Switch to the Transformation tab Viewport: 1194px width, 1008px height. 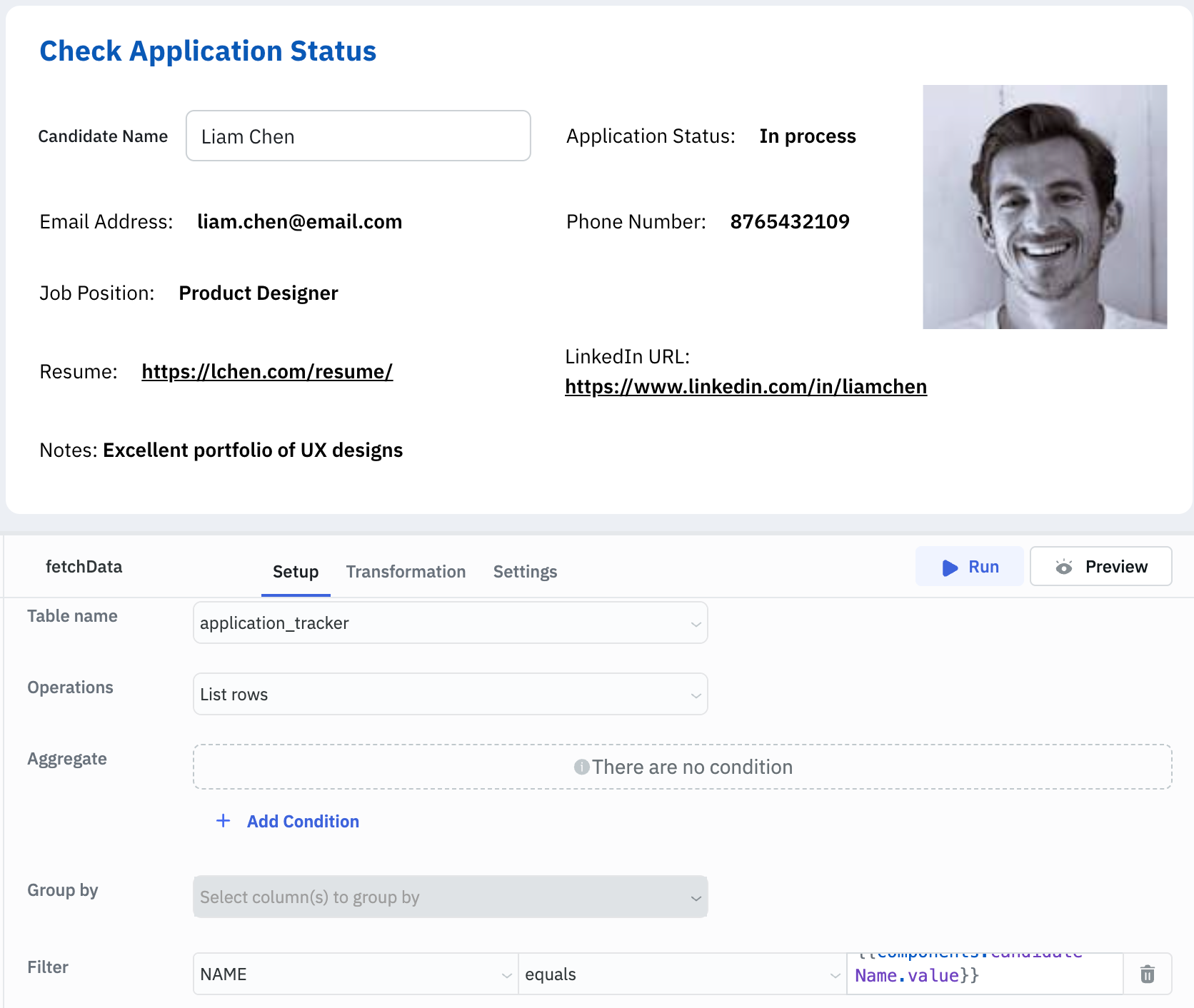click(x=406, y=572)
